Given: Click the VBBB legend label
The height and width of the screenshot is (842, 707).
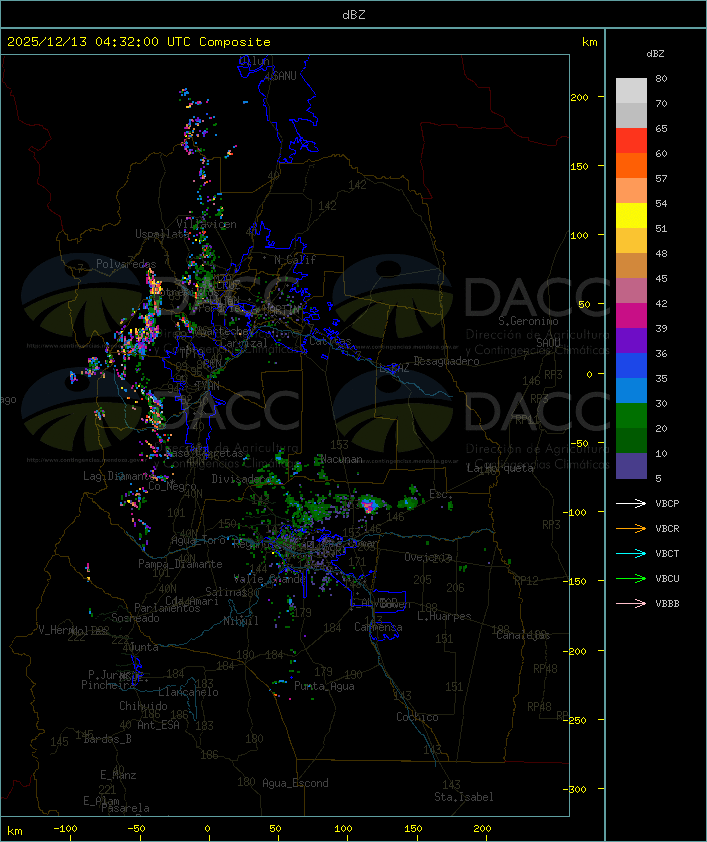Looking at the screenshot, I should [x=667, y=604].
